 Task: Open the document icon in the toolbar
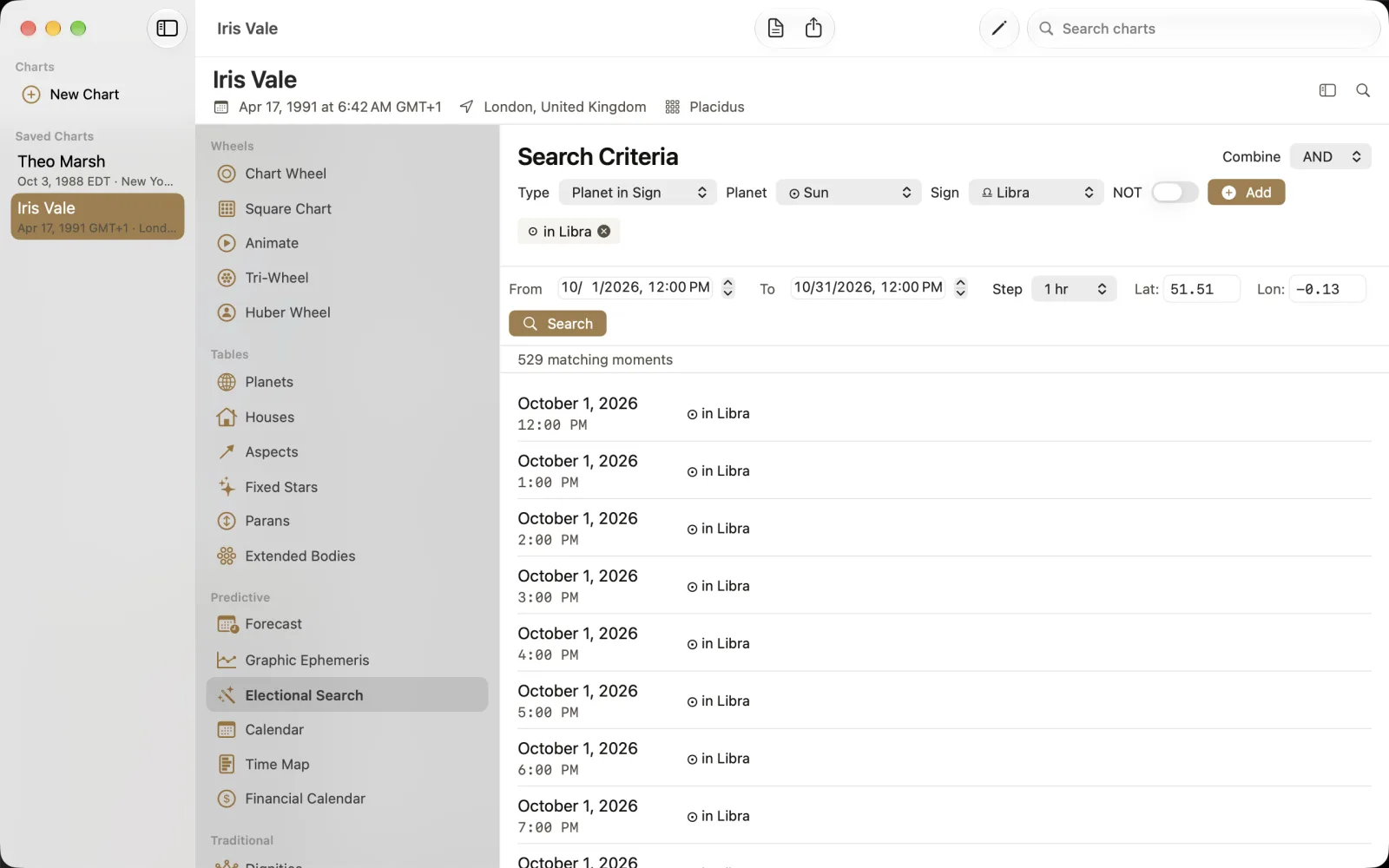776,29
